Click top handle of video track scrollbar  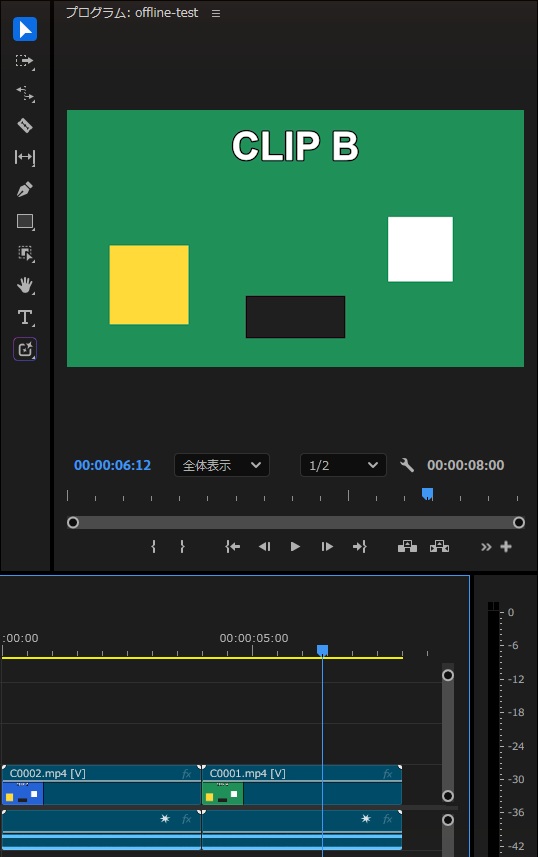point(448,675)
